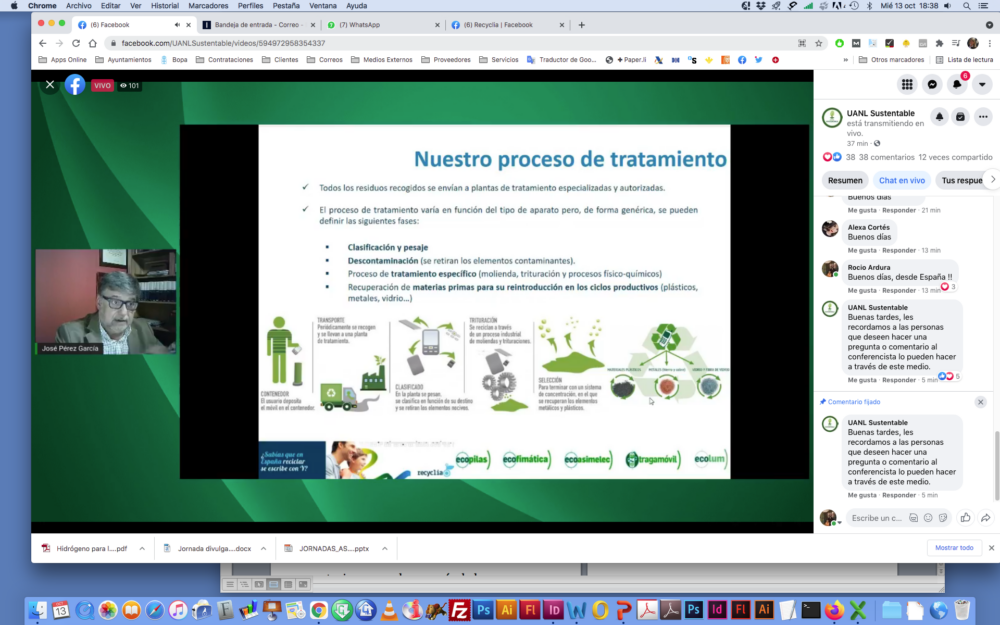Open the Facebook apps grid menu

click(x=907, y=85)
